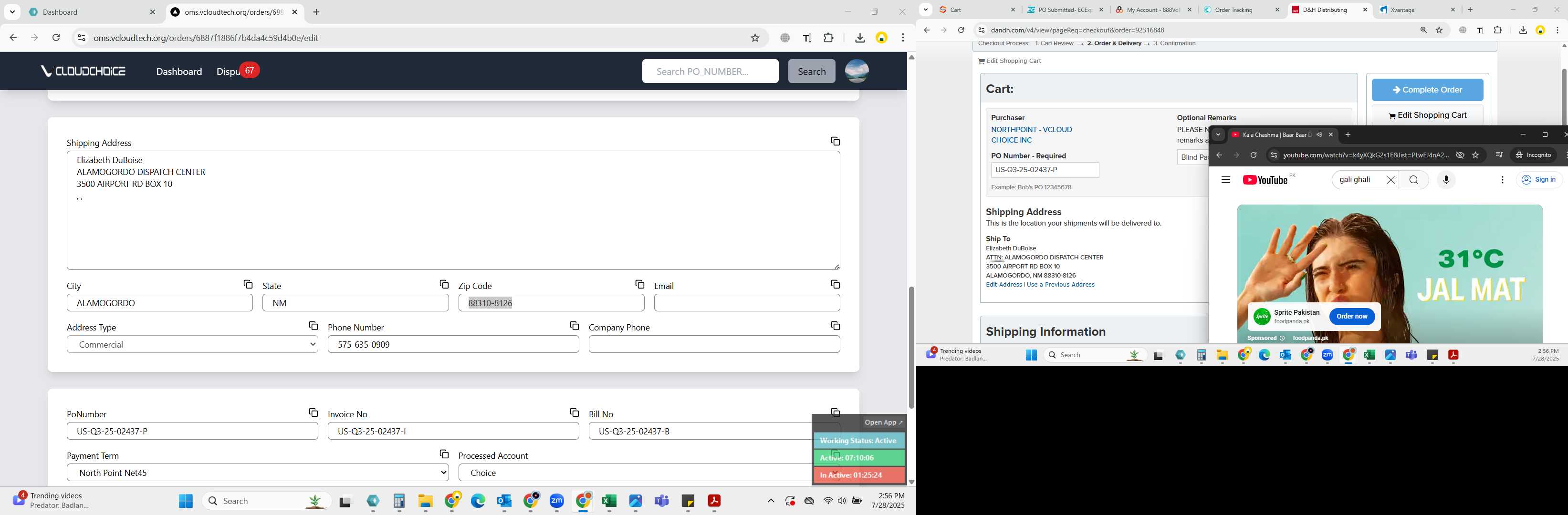Viewport: 1568px width, 515px height.
Task: Click the Windows Start button
Action: coord(186,501)
